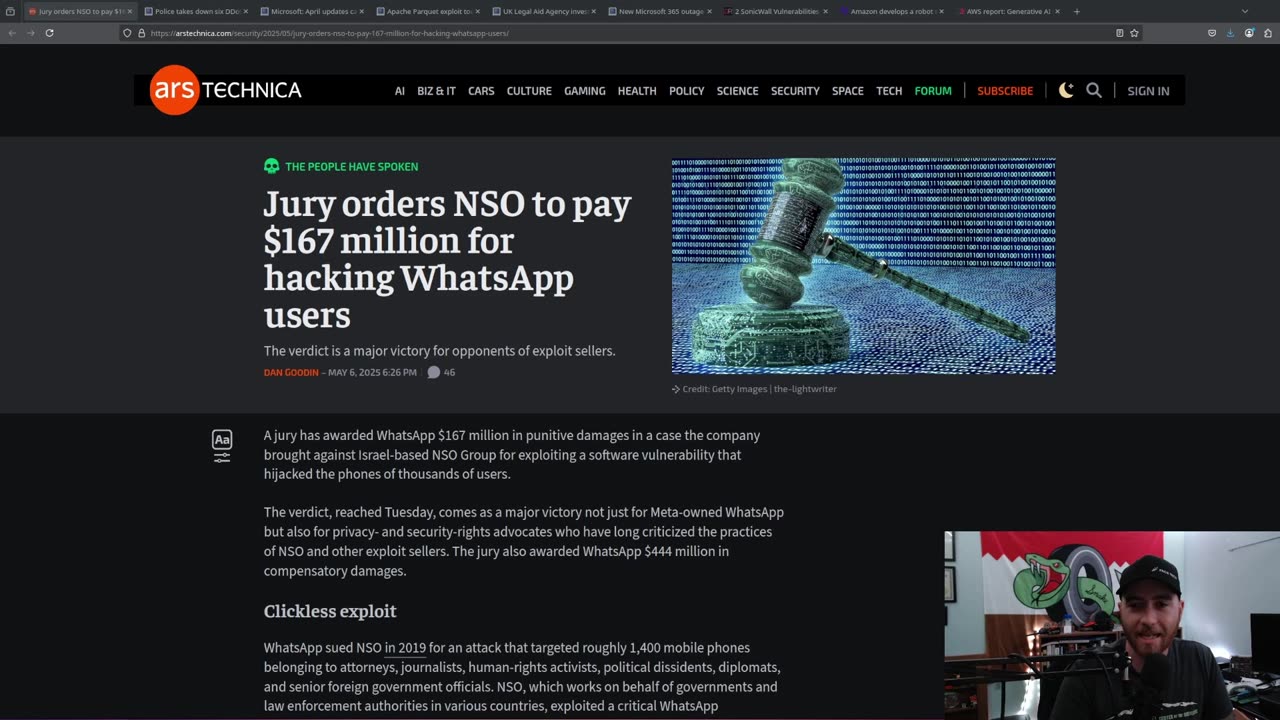The height and width of the screenshot is (720, 1280).
Task: Open the Pocket save icon
Action: click(x=1212, y=33)
